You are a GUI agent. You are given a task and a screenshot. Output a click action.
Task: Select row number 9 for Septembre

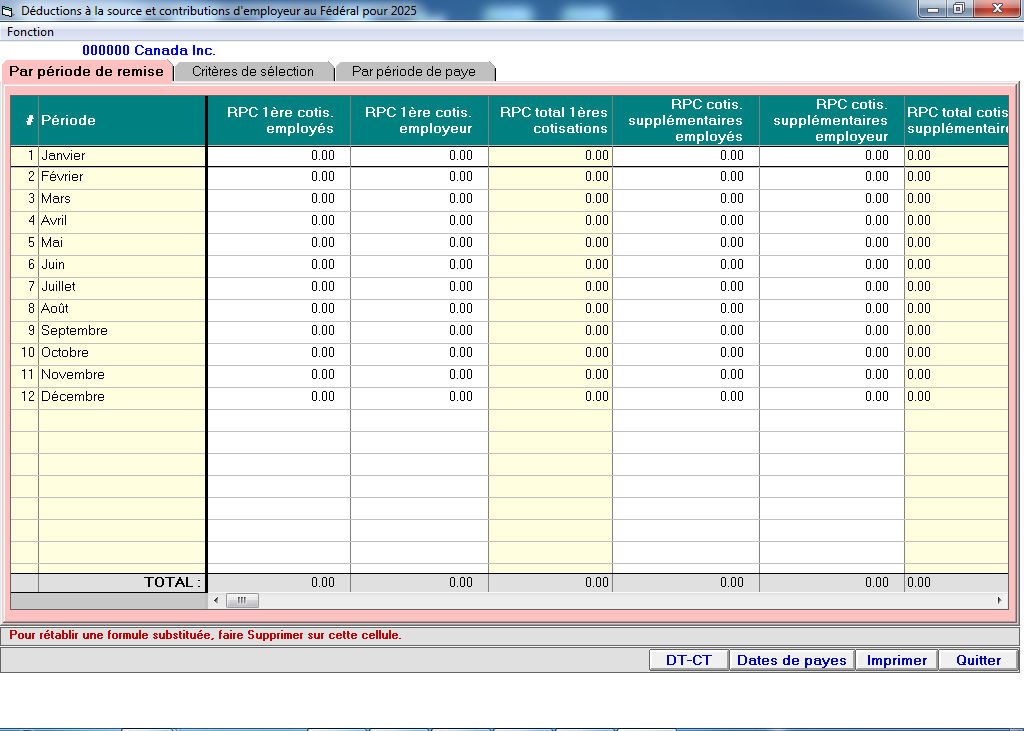[24, 331]
